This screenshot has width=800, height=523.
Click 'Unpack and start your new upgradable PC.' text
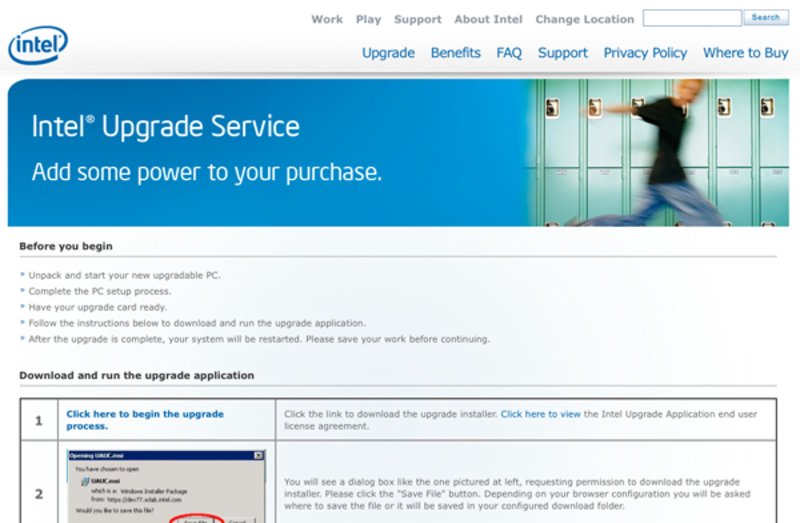[x=124, y=276]
